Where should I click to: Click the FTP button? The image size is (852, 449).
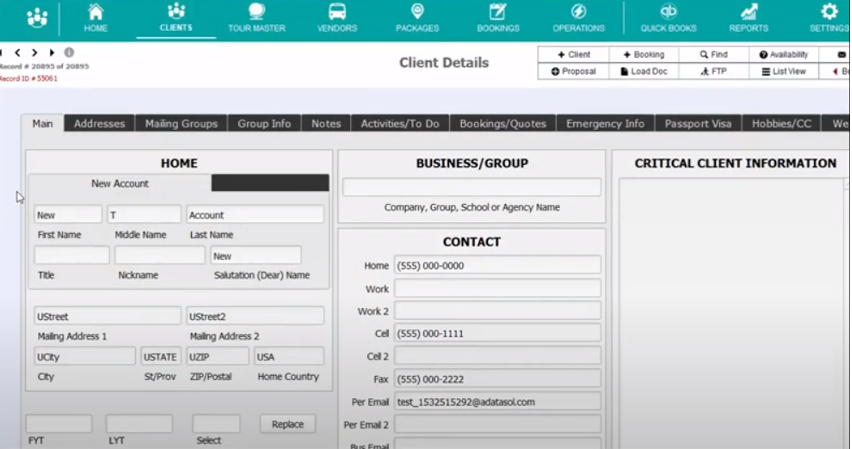(714, 71)
